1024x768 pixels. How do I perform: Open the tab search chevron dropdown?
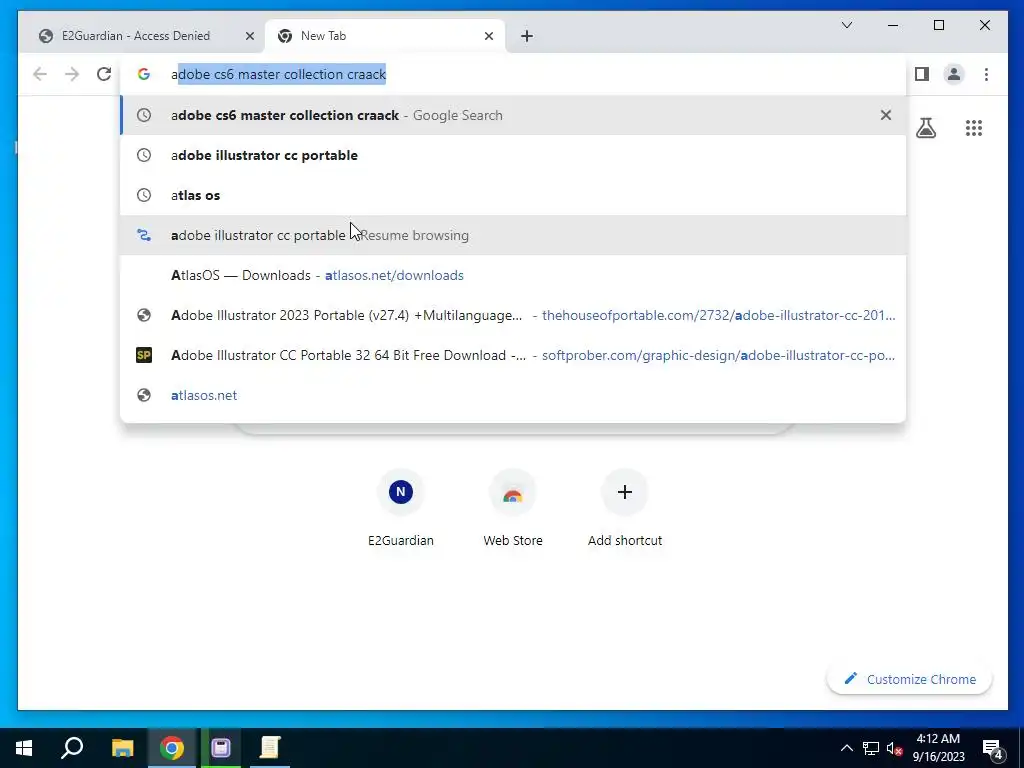tap(847, 25)
